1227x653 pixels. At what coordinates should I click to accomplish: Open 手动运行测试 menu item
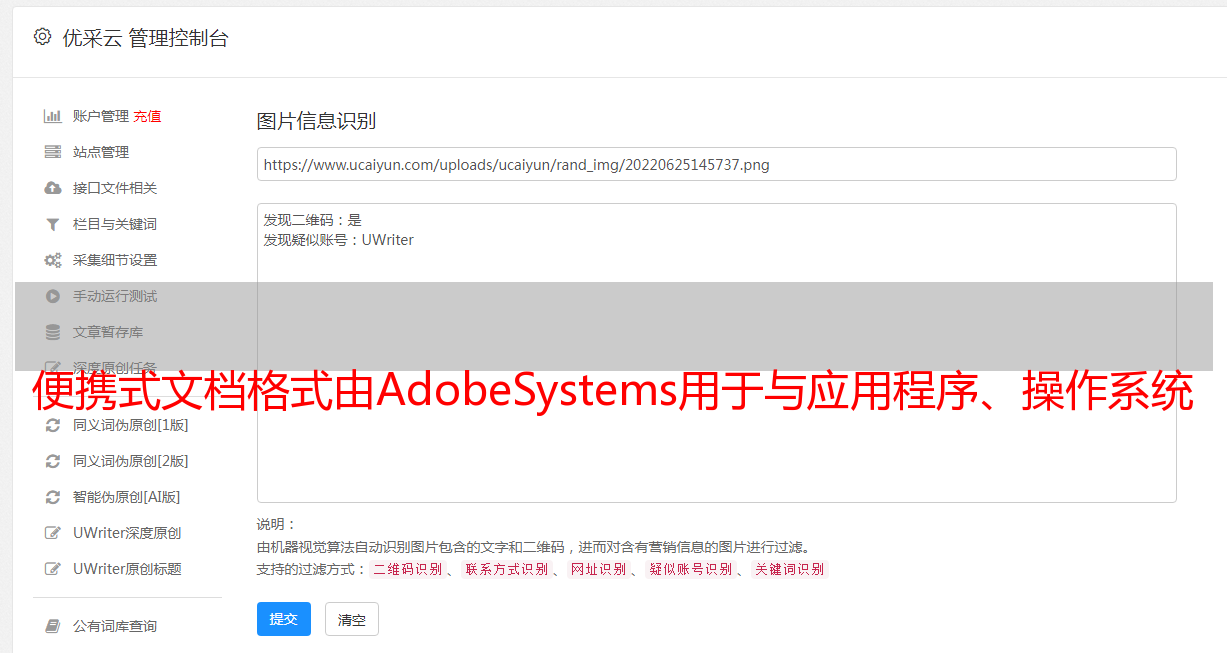pyautogui.click(x=115, y=296)
